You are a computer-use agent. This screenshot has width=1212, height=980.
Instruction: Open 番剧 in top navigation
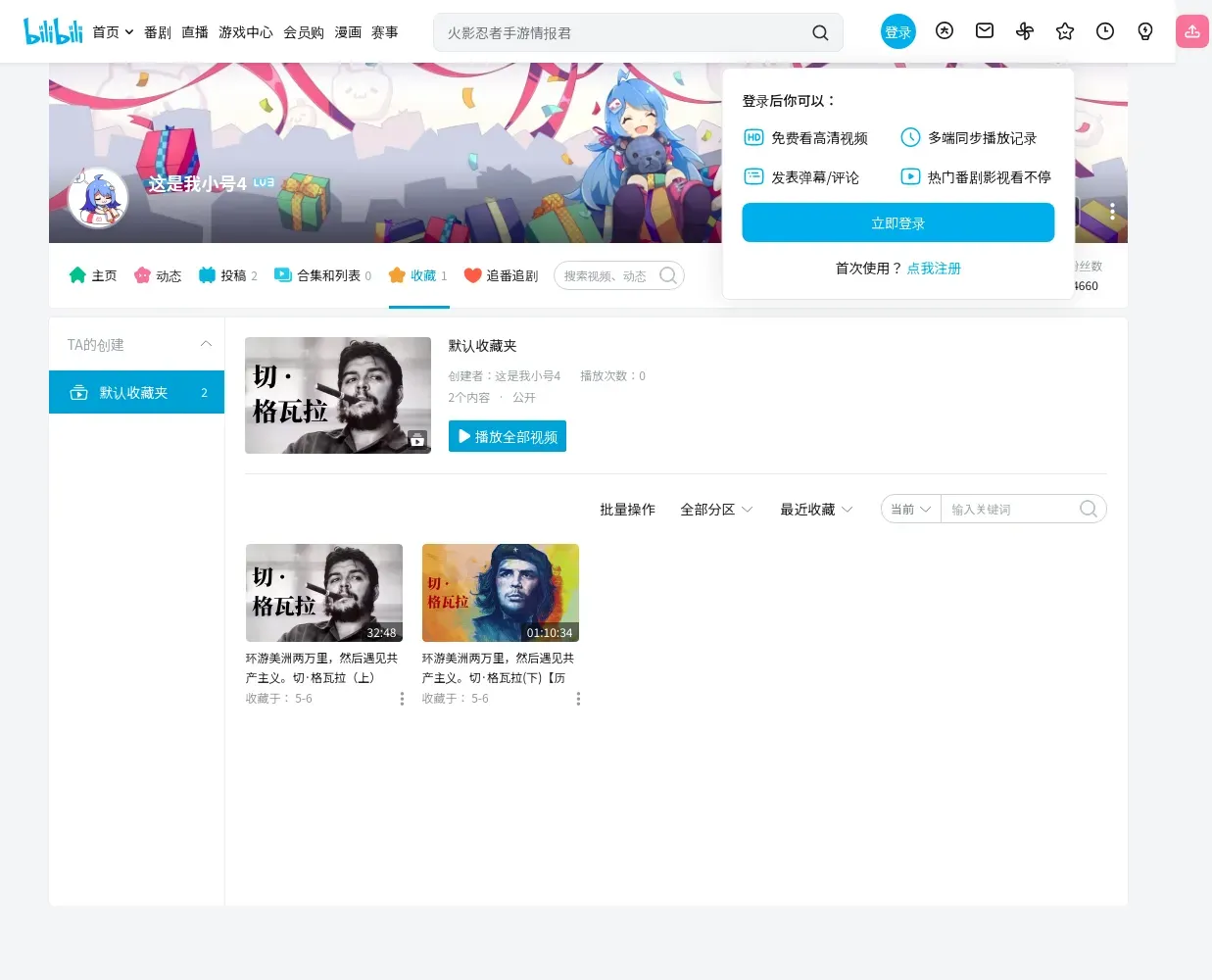click(158, 32)
